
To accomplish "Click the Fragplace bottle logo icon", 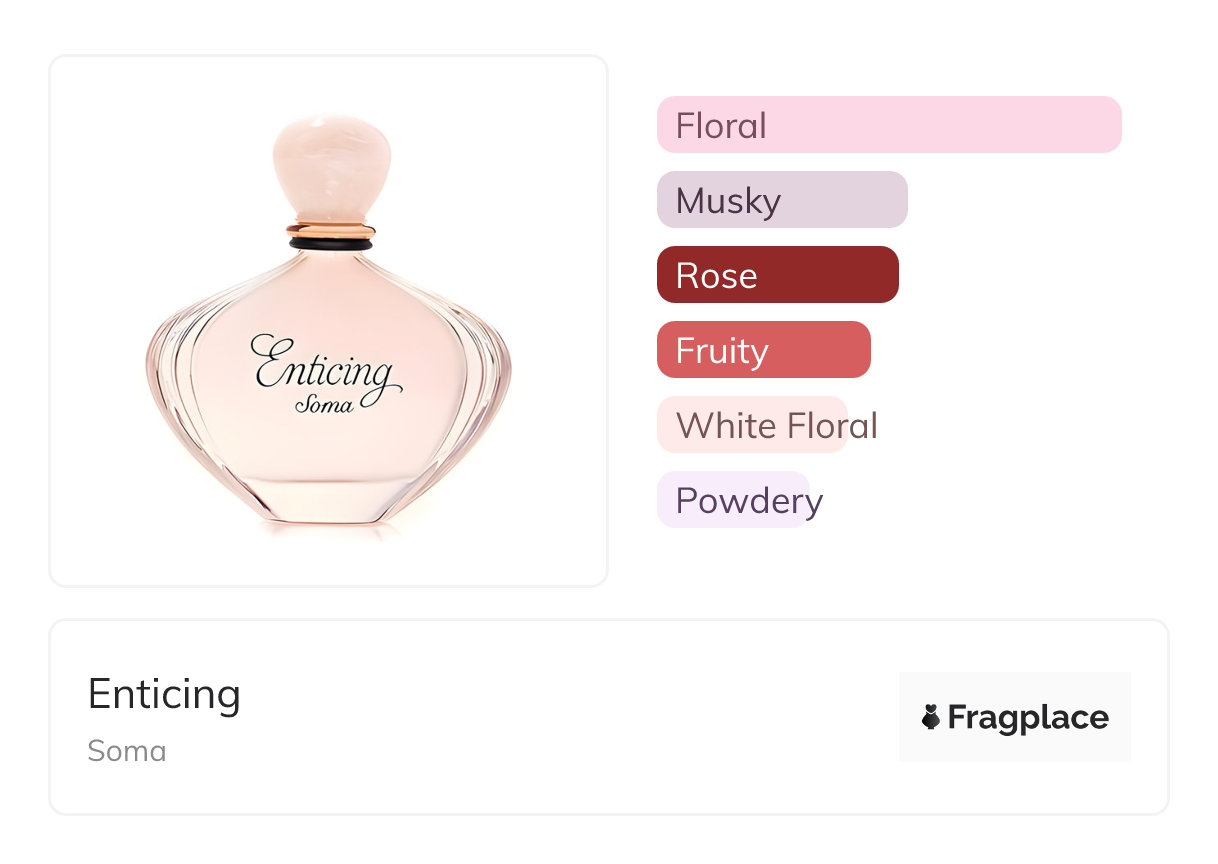I will [931, 717].
